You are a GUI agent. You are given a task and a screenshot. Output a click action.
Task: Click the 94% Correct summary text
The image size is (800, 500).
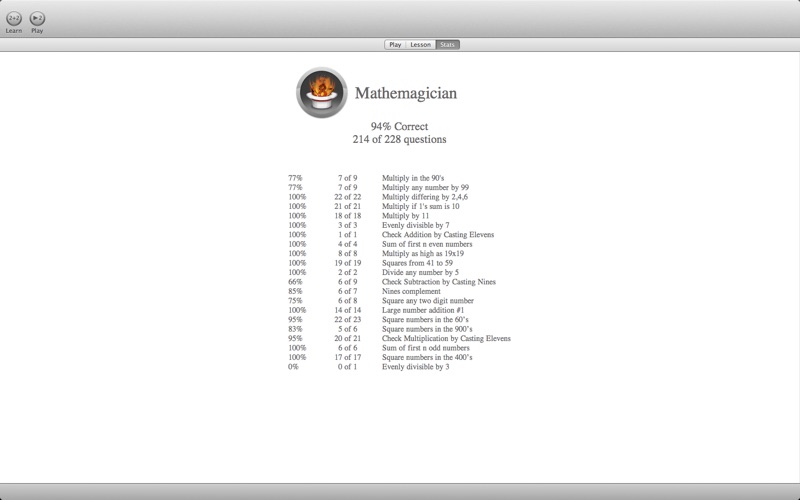click(x=399, y=126)
